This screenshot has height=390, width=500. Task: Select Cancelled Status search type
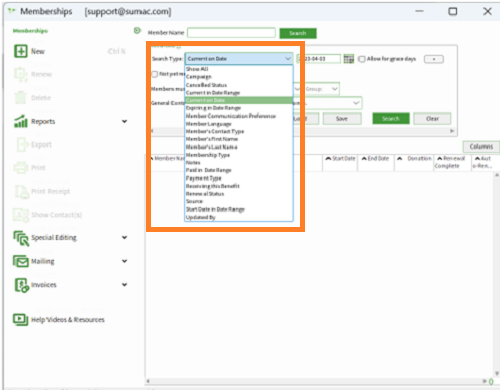coord(239,85)
